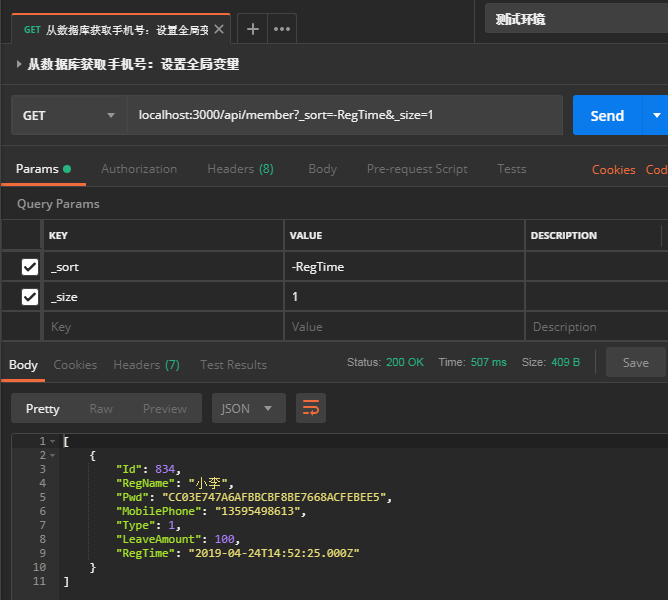This screenshot has width=668, height=600.
Task: Open the tab options ellipsis menu
Action: [283, 29]
